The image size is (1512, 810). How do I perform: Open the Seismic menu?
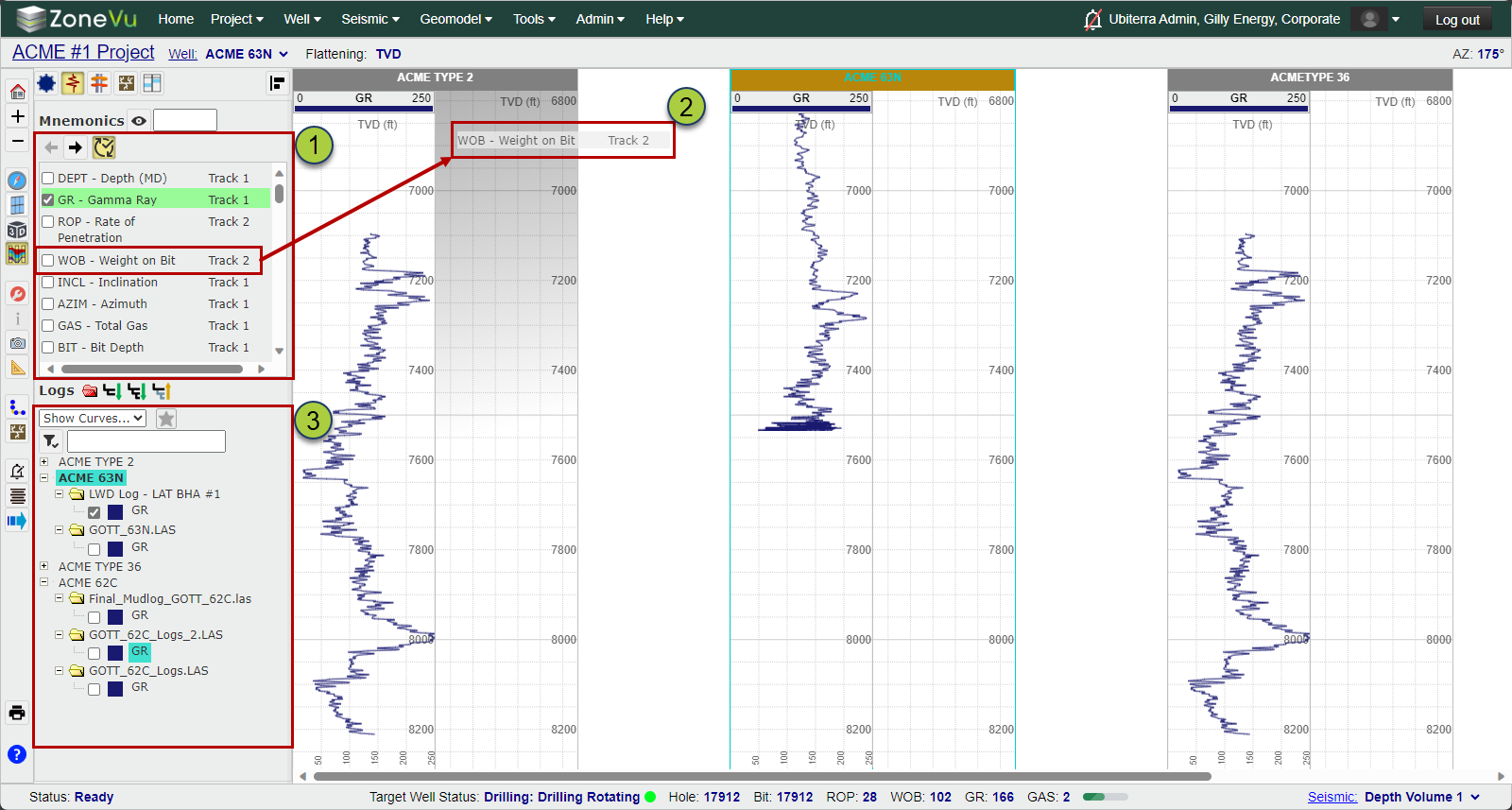coord(370,19)
